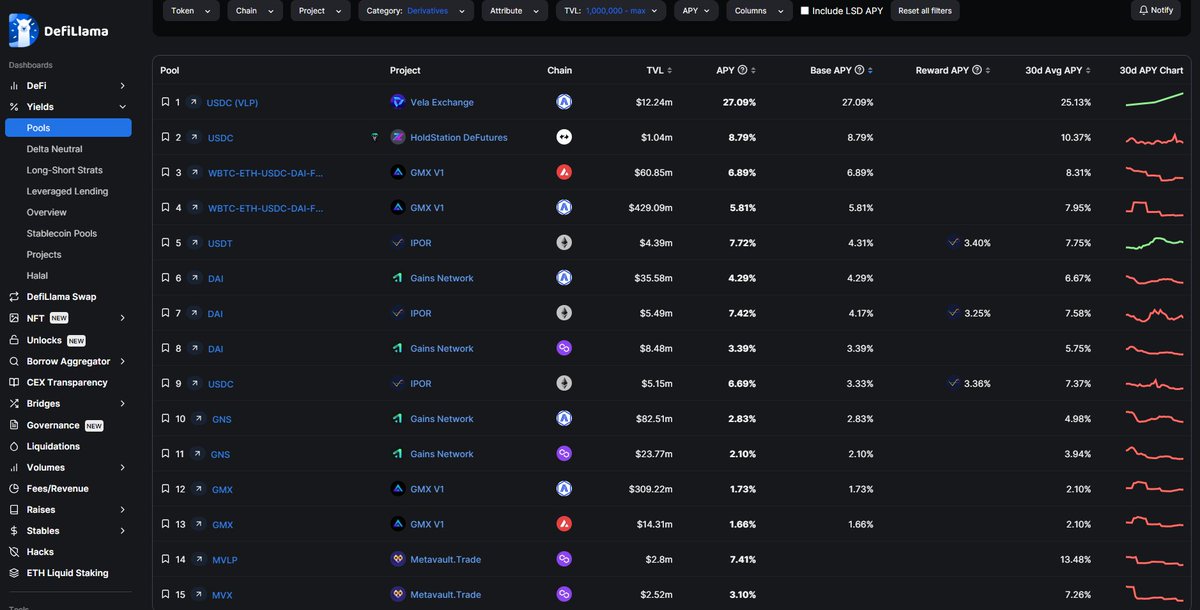Click the DefiLlama logo
The height and width of the screenshot is (610, 1200).
tap(58, 31)
